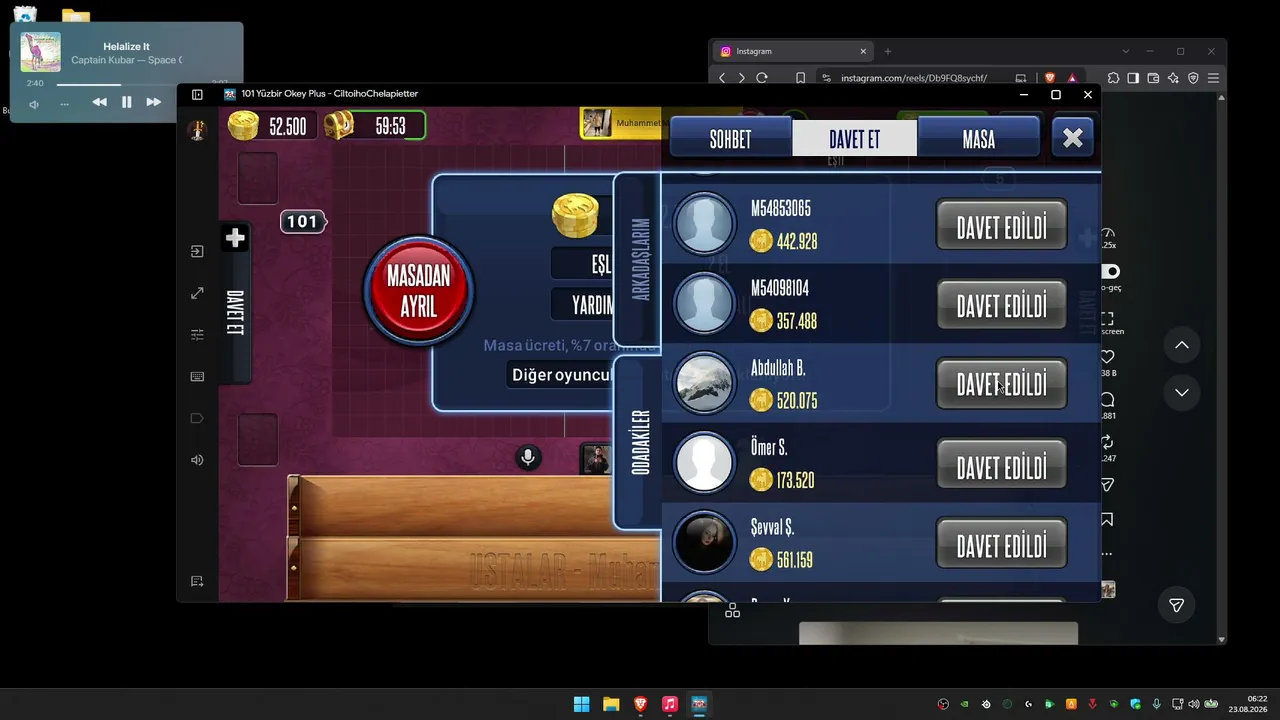
Task: Select the DAVET ET tab
Action: pos(854,139)
